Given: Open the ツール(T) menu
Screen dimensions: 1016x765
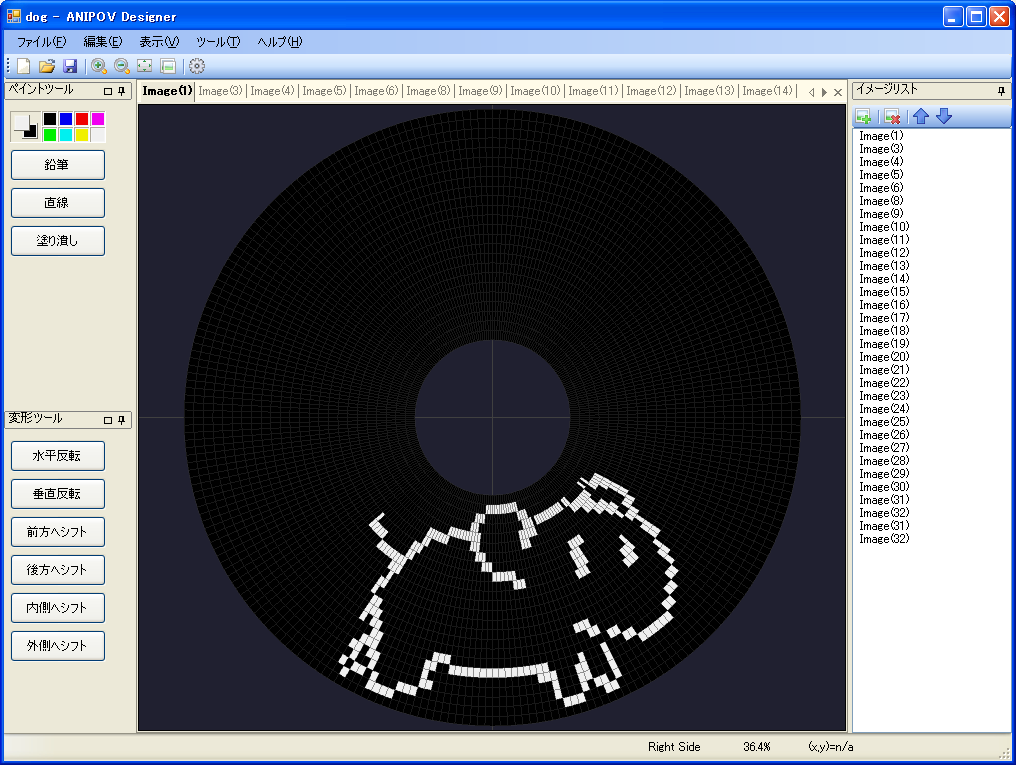Looking at the screenshot, I should (x=218, y=42).
